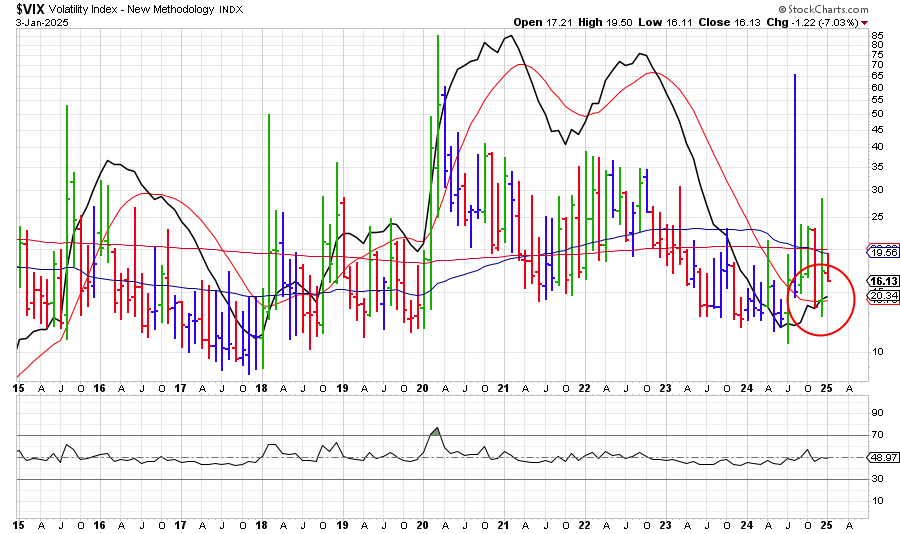This screenshot has width=900, height=534.
Task: Click the '18' year label on time axis
Action: (260, 387)
